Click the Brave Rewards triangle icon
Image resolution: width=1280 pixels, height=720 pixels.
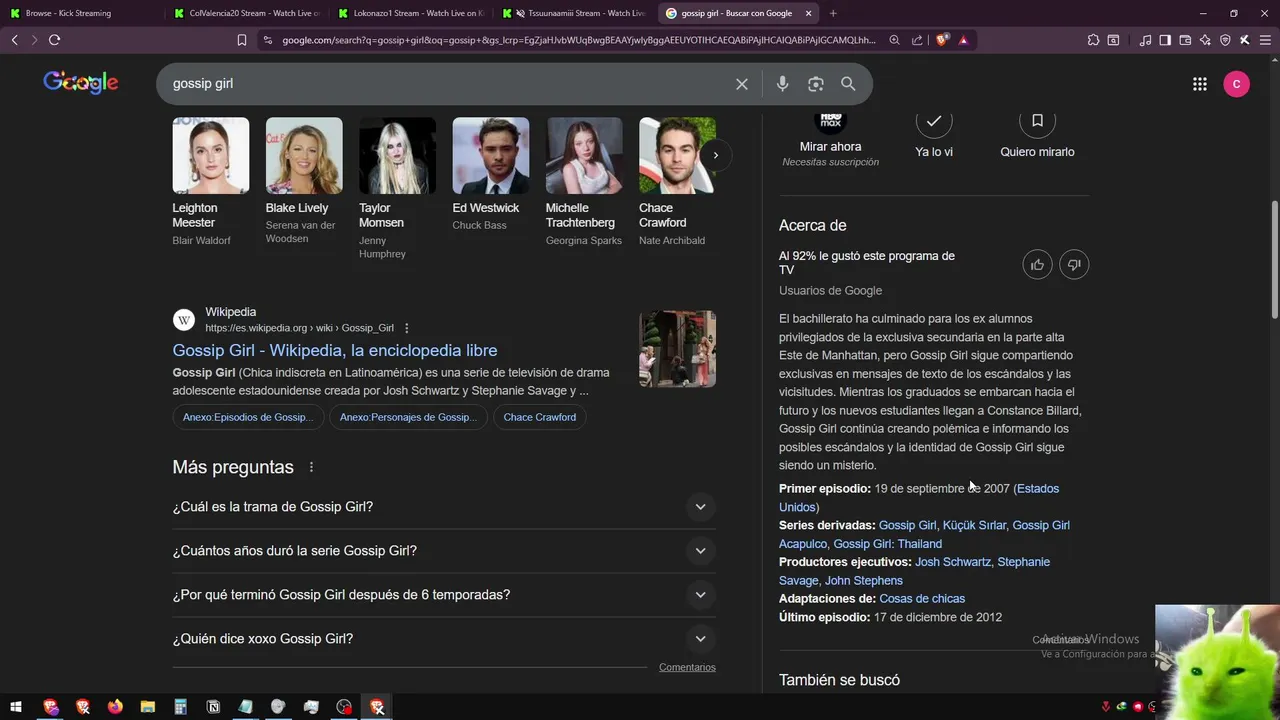tap(963, 40)
